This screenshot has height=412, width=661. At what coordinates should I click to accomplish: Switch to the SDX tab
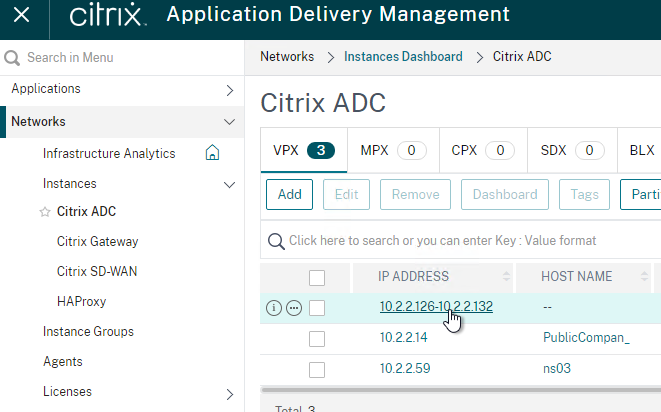pyautogui.click(x=572, y=150)
